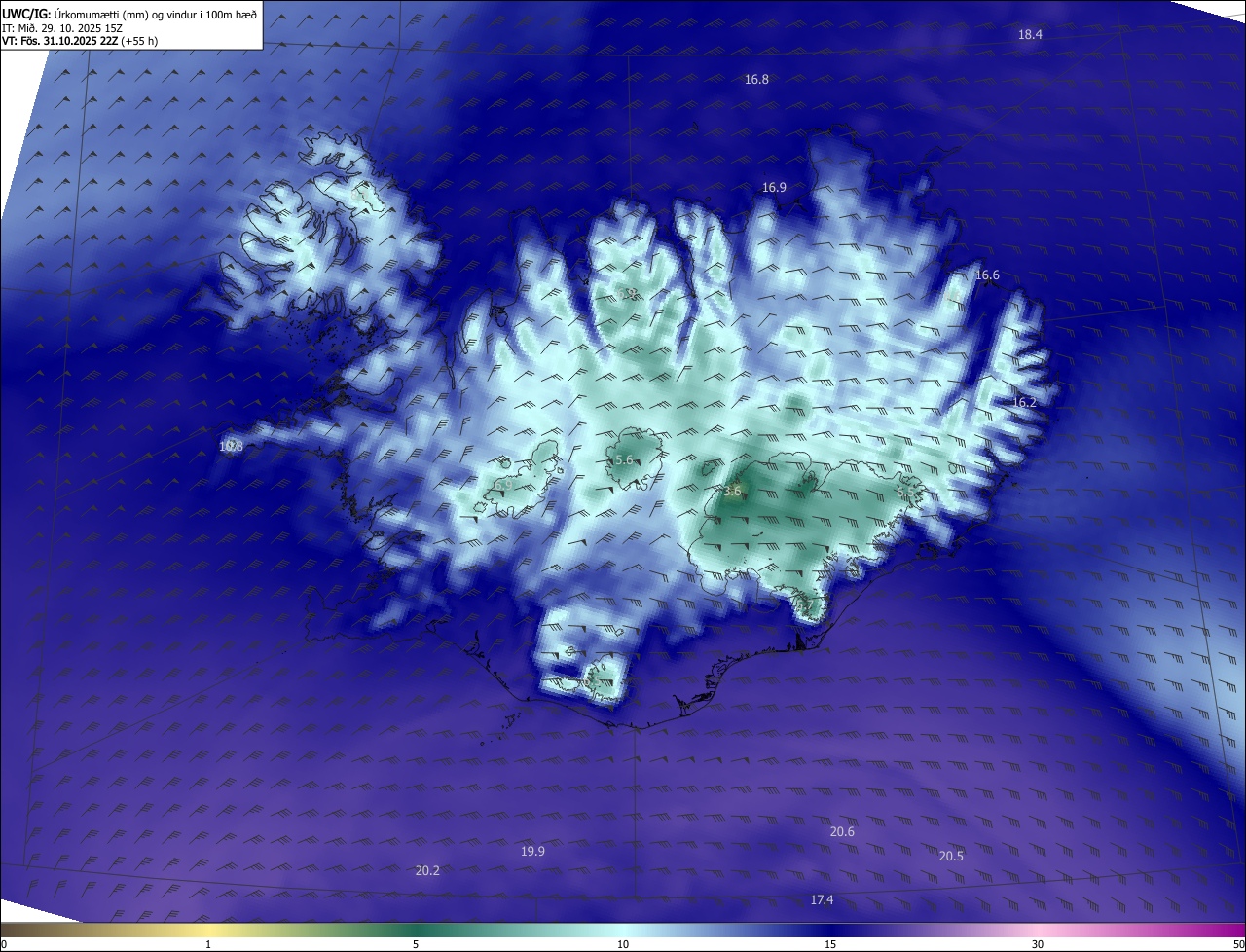Select the 6.9 value on Langjökull glacier
The width and height of the screenshot is (1246, 952).
pos(503,486)
